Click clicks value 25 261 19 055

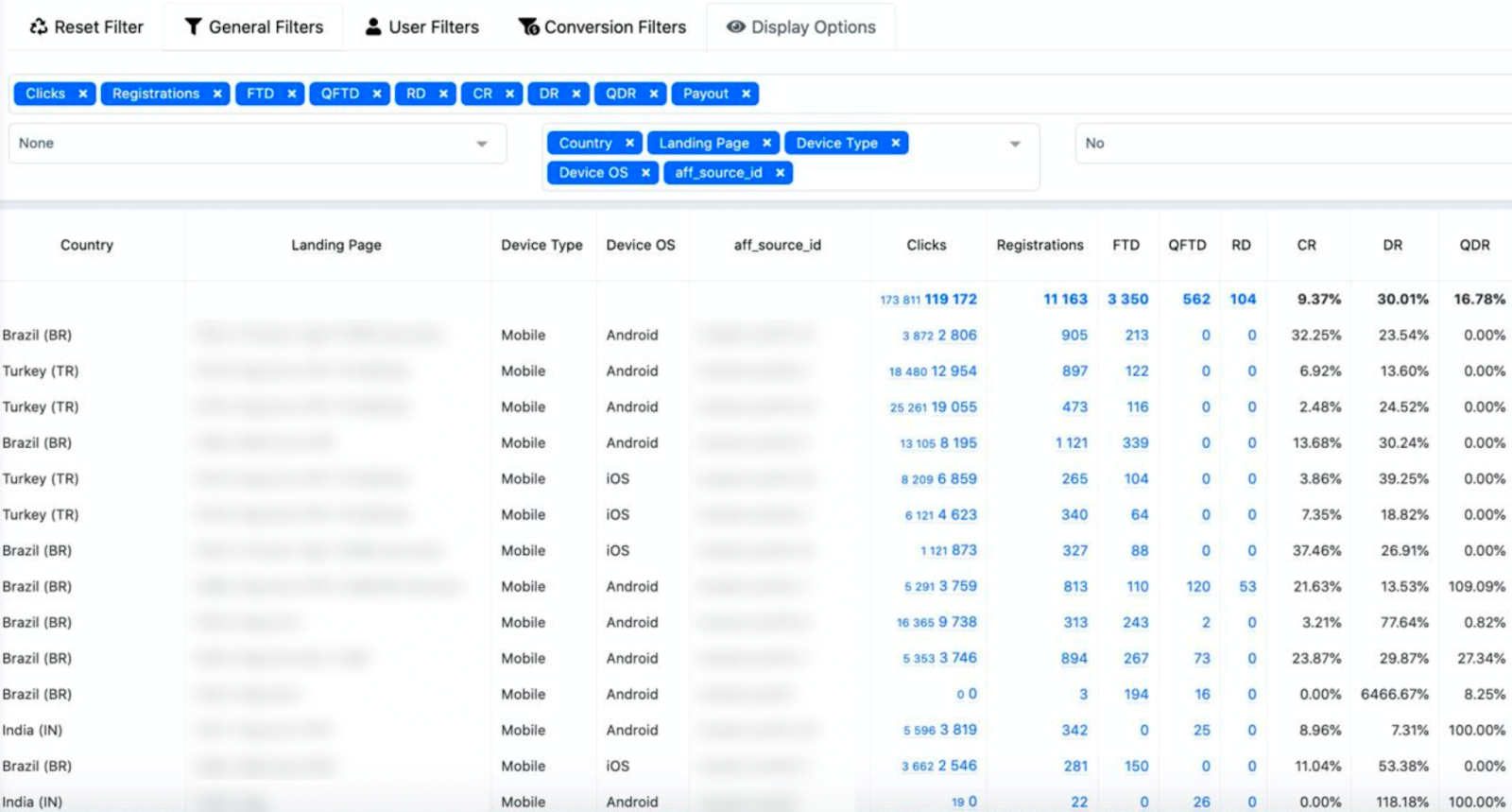click(933, 406)
